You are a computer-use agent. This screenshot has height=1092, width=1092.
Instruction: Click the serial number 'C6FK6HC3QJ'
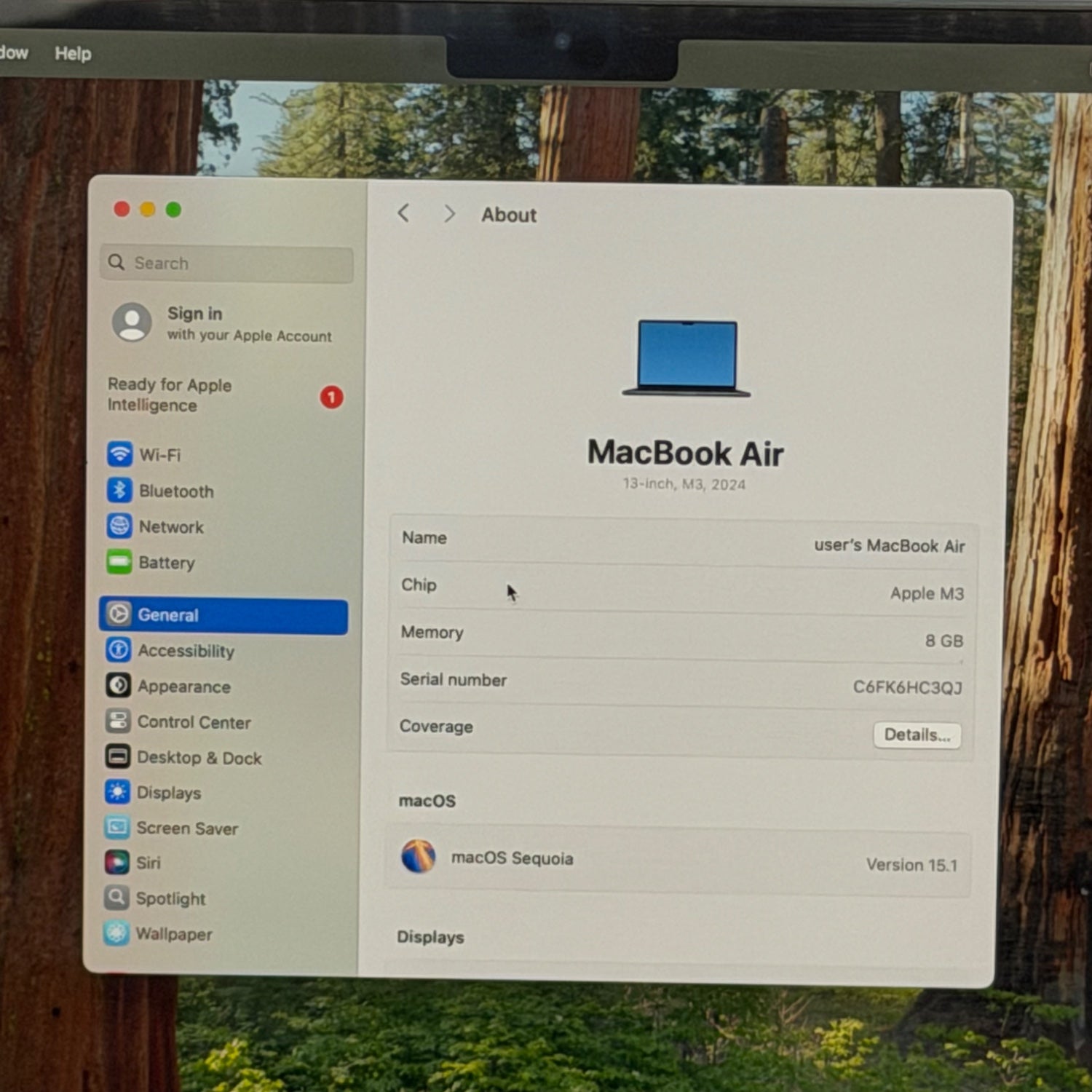(x=908, y=687)
